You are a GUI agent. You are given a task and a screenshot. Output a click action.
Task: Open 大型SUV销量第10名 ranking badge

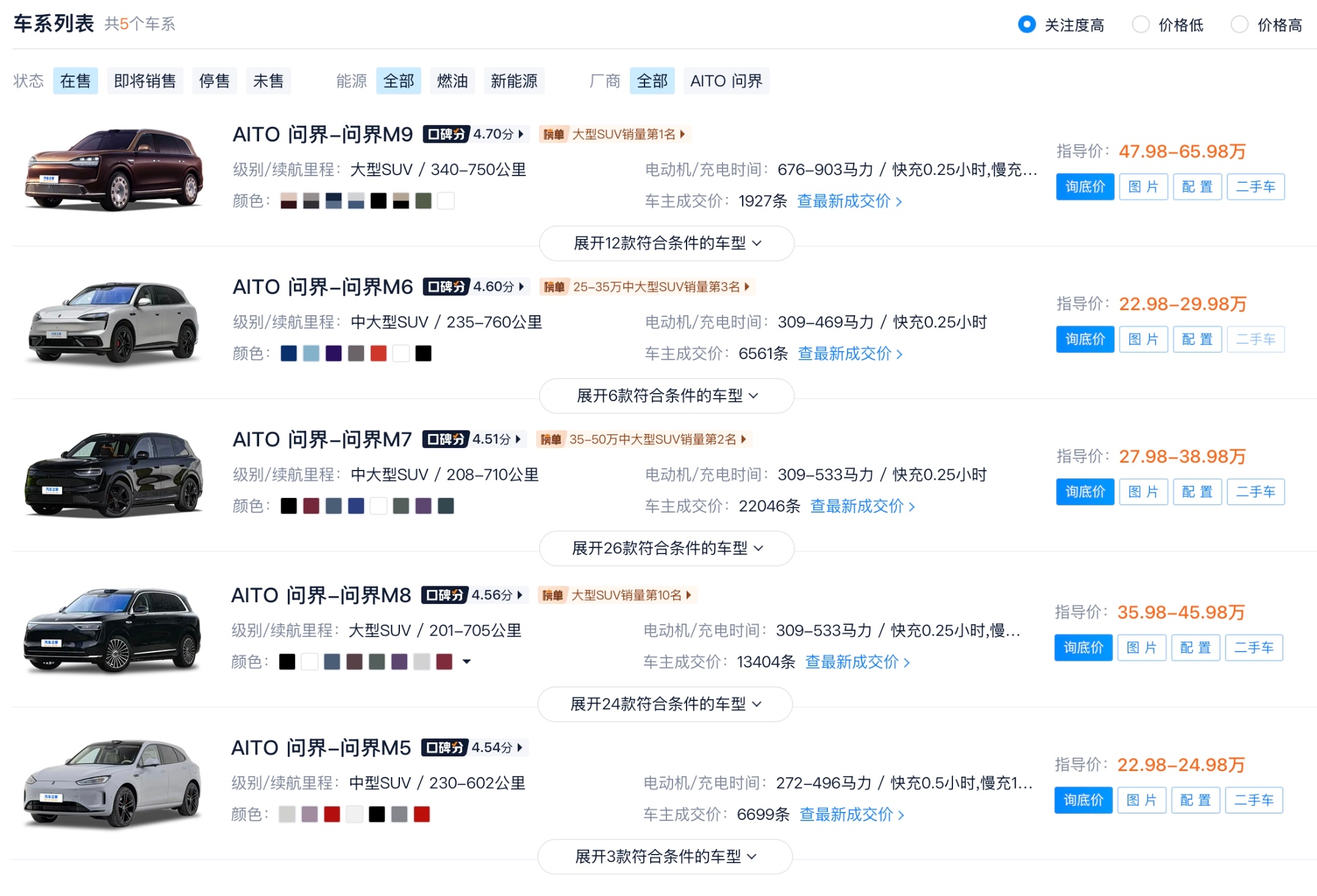[616, 595]
